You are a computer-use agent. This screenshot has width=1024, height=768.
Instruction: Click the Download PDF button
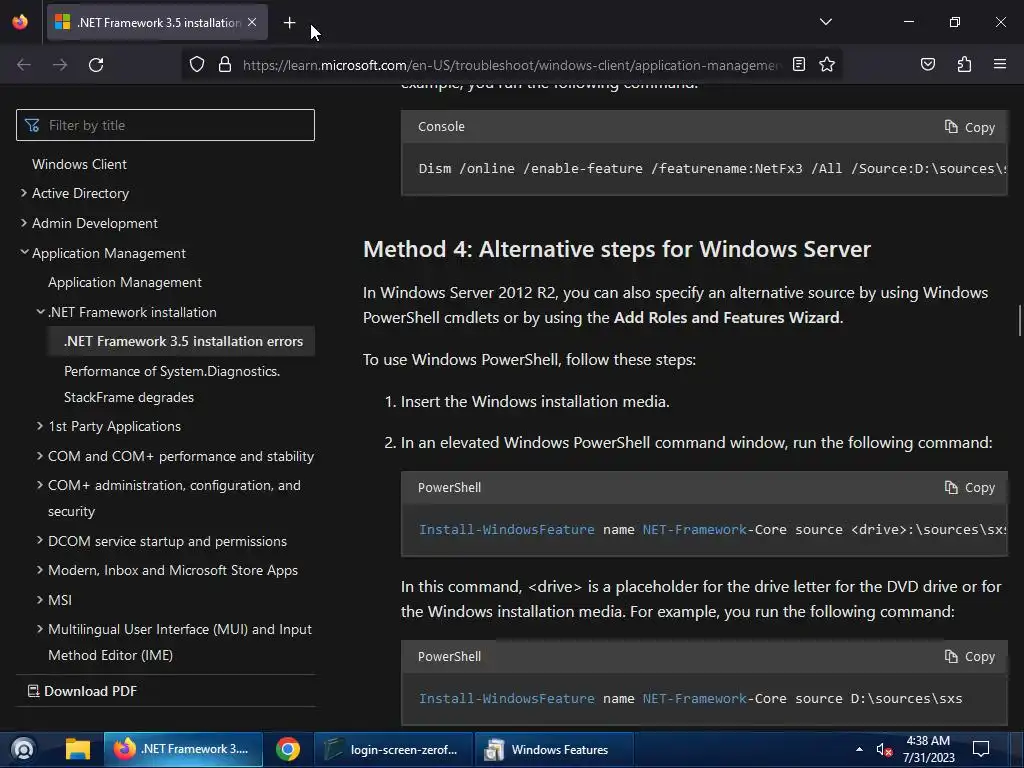82,691
